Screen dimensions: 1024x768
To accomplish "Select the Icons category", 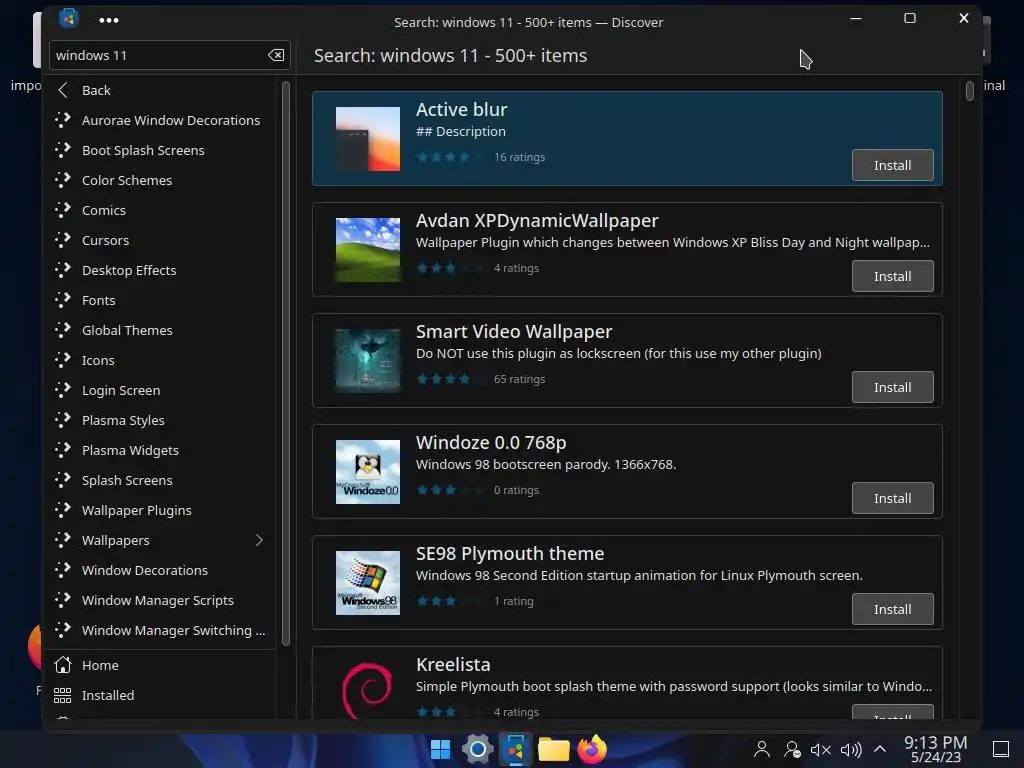I will point(161,360).
